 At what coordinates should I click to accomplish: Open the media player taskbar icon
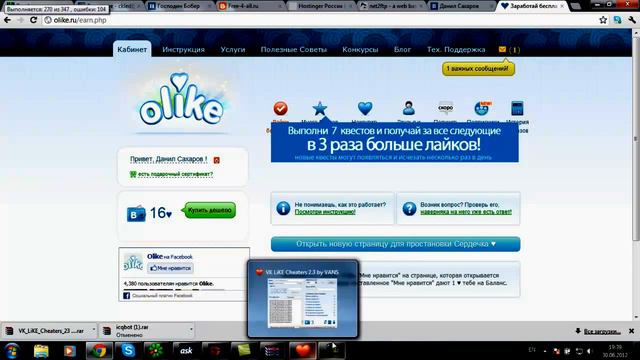[70, 351]
